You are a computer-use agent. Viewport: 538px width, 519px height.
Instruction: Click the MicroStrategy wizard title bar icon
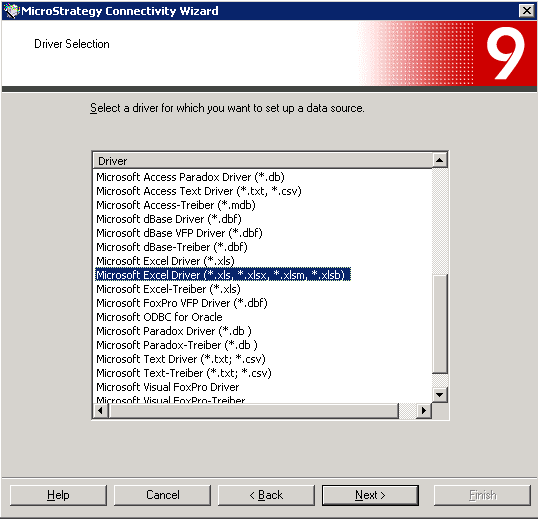11,11
